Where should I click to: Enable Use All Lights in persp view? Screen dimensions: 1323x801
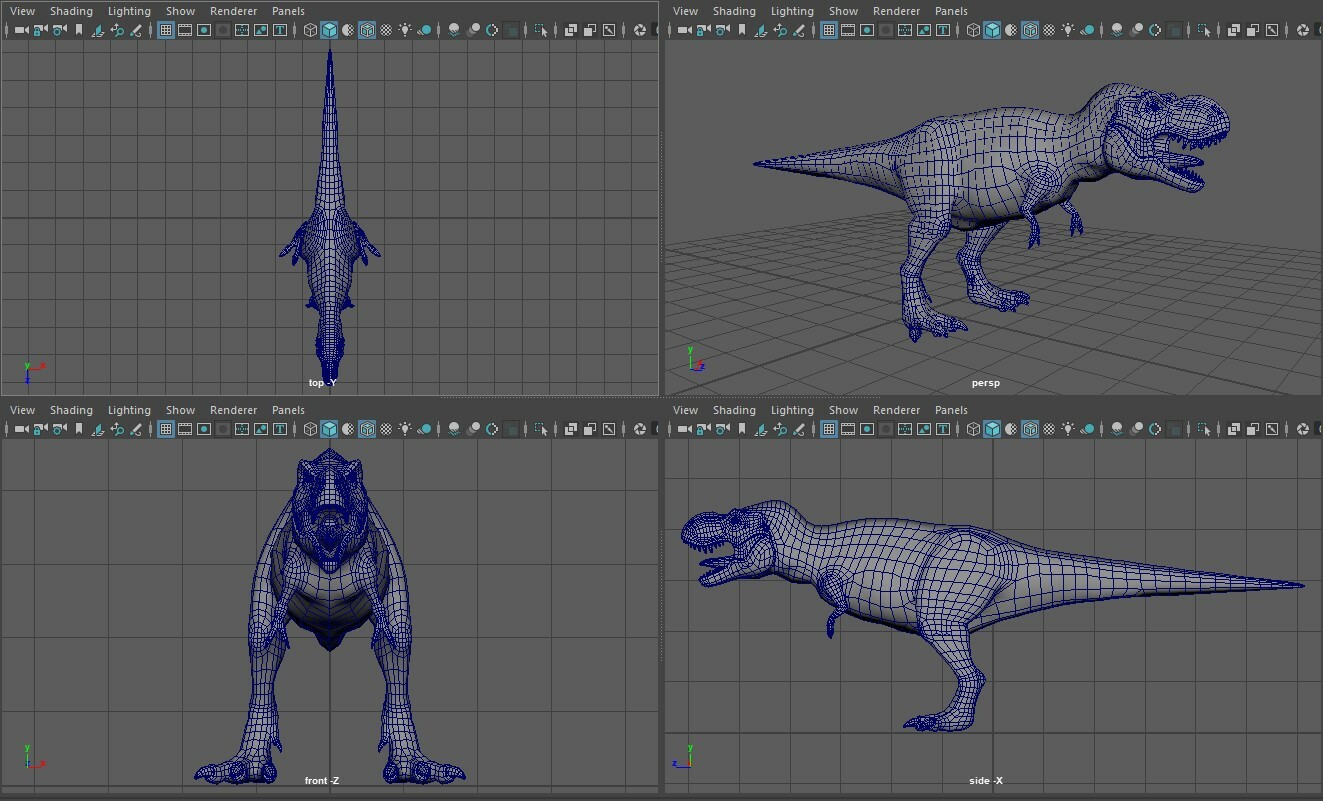coord(1068,30)
